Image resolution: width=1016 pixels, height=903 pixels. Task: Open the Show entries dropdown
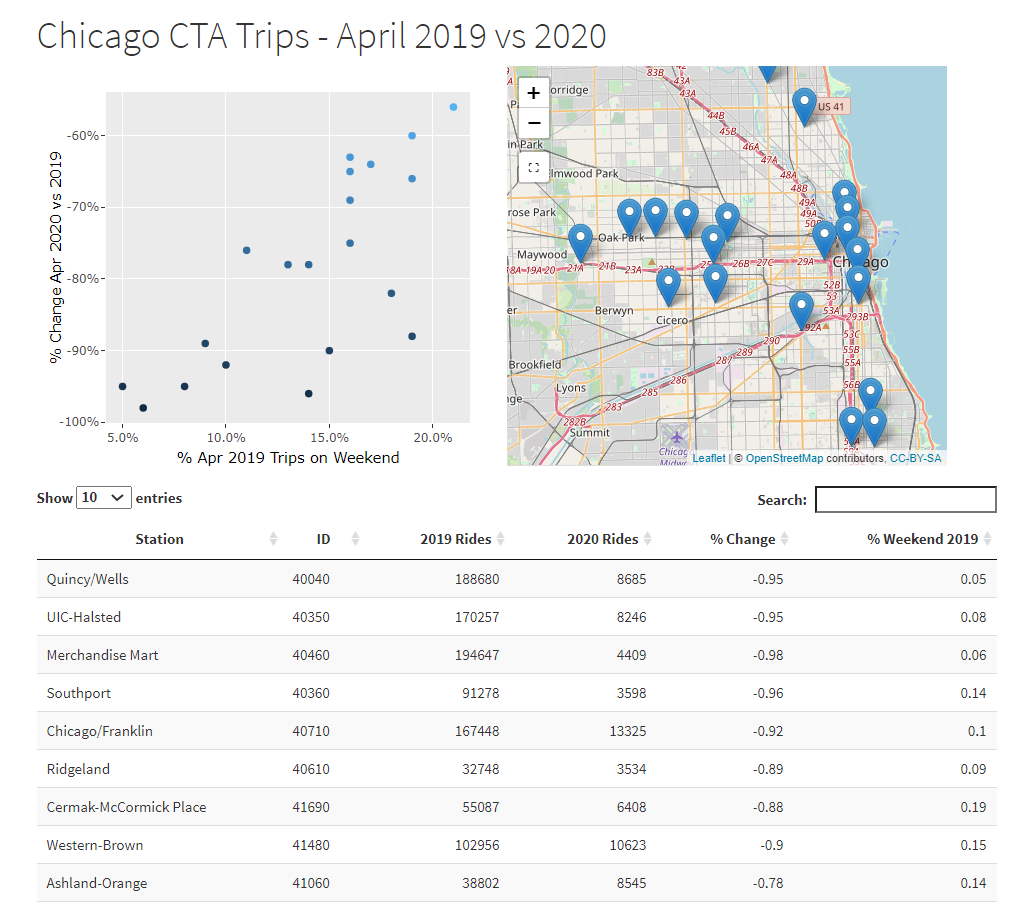104,497
